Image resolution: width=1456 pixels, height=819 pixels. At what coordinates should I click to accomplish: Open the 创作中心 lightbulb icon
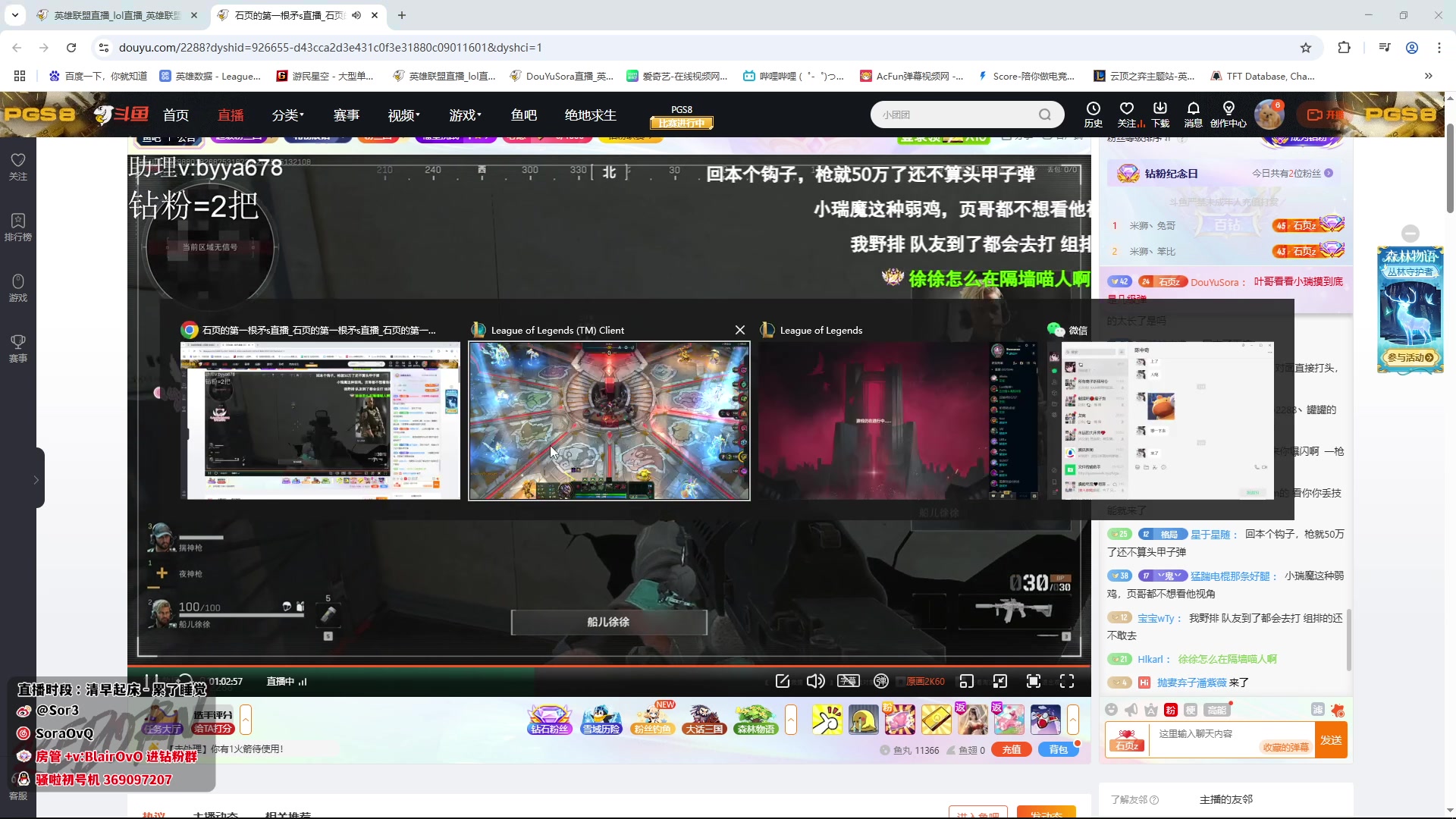(x=1228, y=108)
